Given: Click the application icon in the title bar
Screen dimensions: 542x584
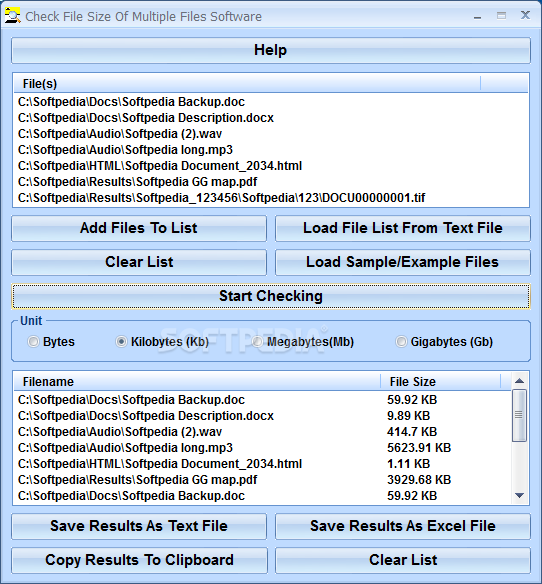Looking at the screenshot, I should [12, 16].
